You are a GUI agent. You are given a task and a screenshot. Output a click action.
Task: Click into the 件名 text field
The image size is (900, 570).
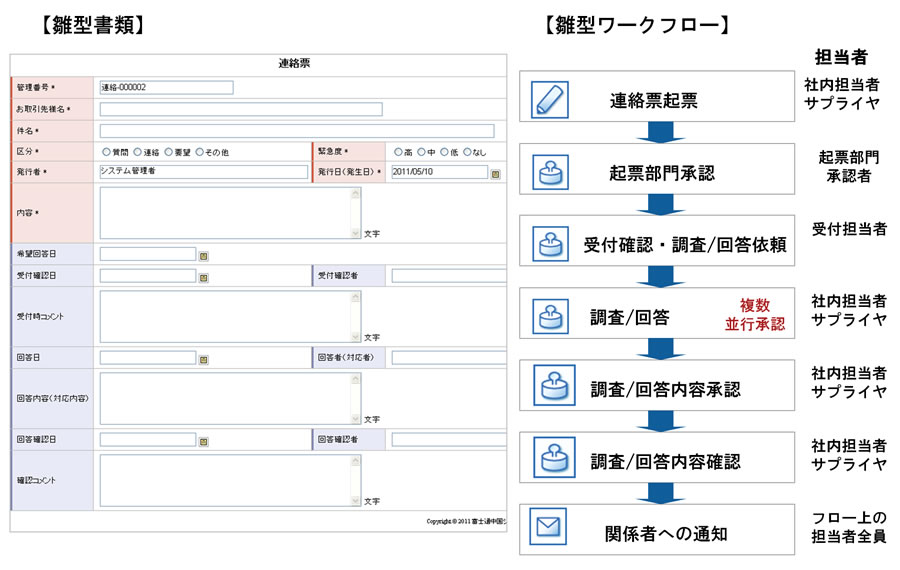coord(296,130)
